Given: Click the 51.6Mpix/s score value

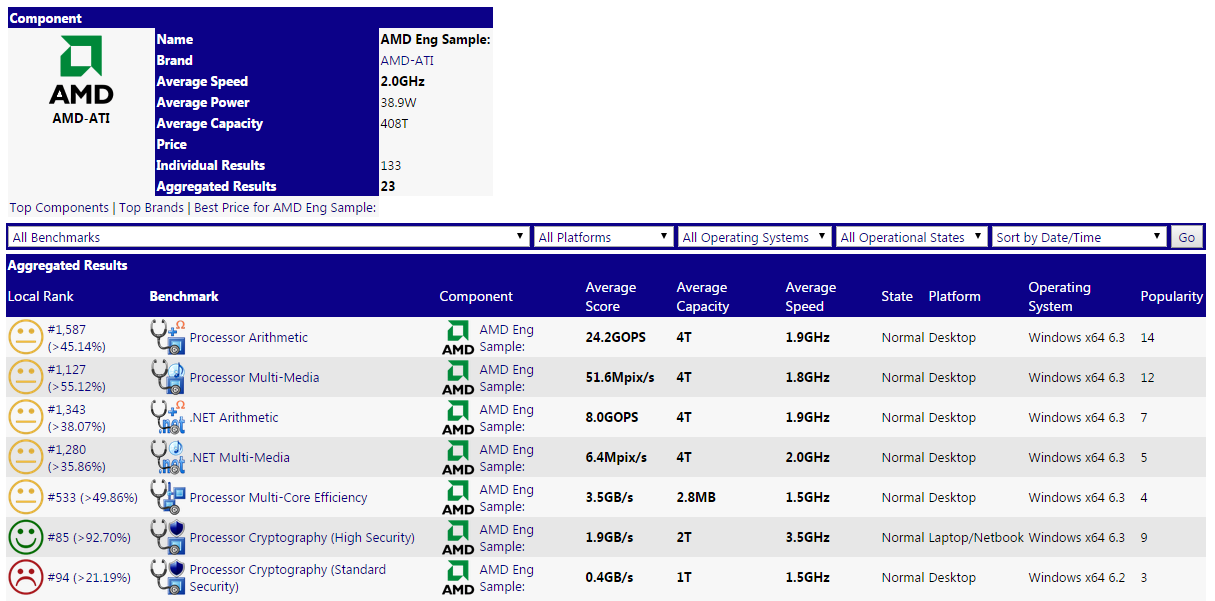Looking at the screenshot, I should [x=619, y=377].
